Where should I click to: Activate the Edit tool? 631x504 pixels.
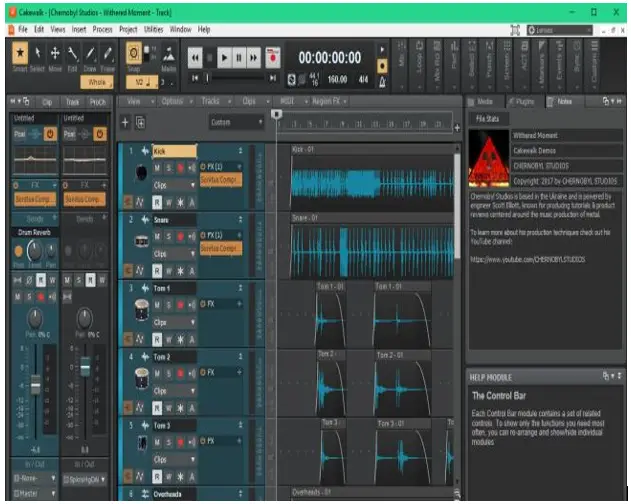[x=72, y=53]
